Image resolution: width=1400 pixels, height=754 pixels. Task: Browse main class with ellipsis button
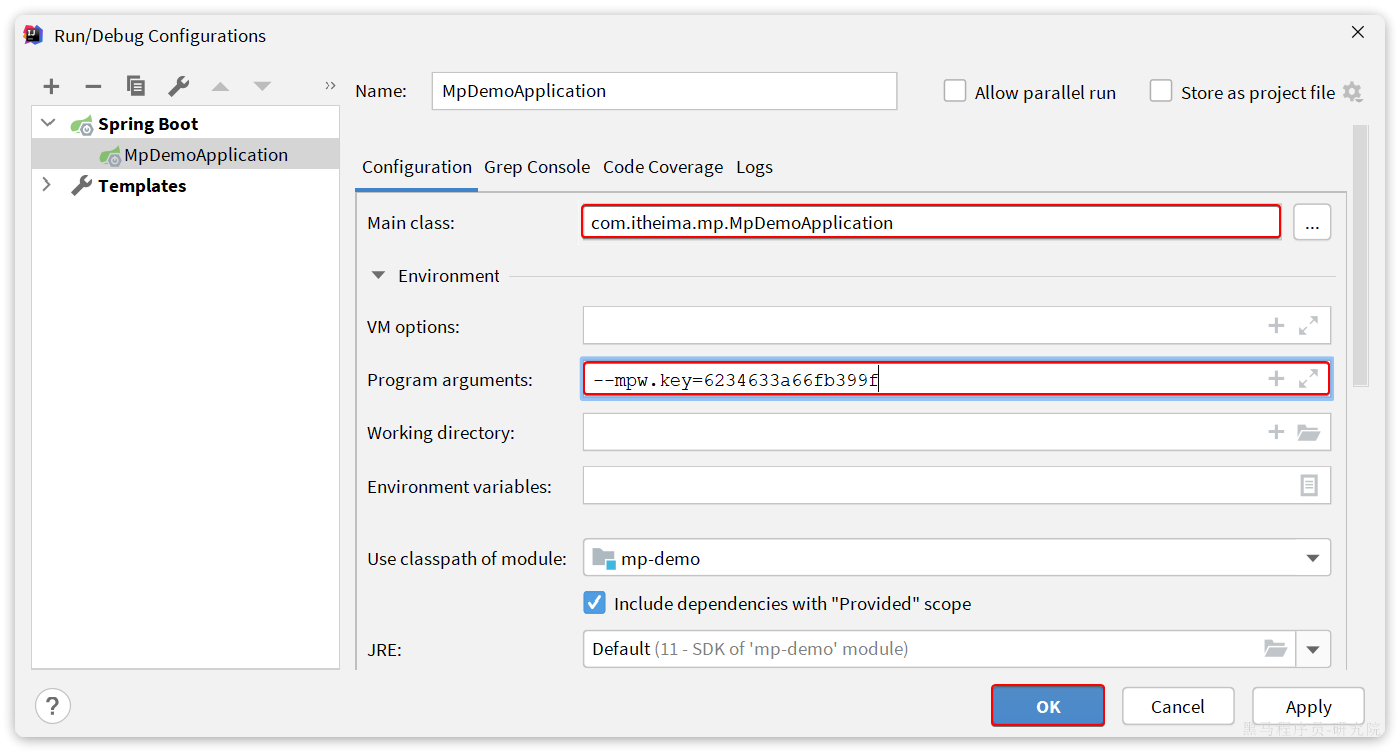(1312, 222)
